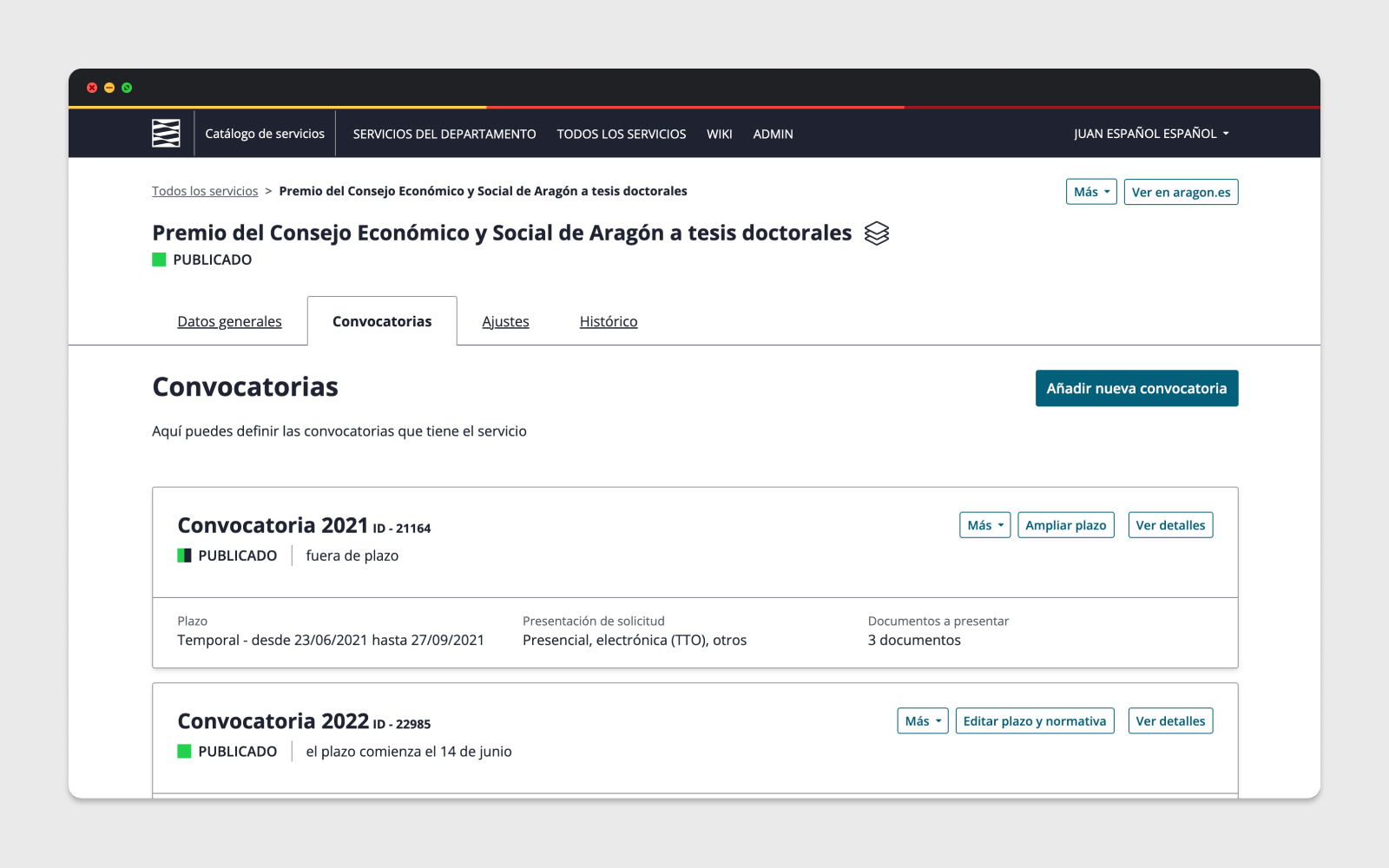1389x868 pixels.
Task: Switch to the Ajustes tab
Action: pos(506,321)
